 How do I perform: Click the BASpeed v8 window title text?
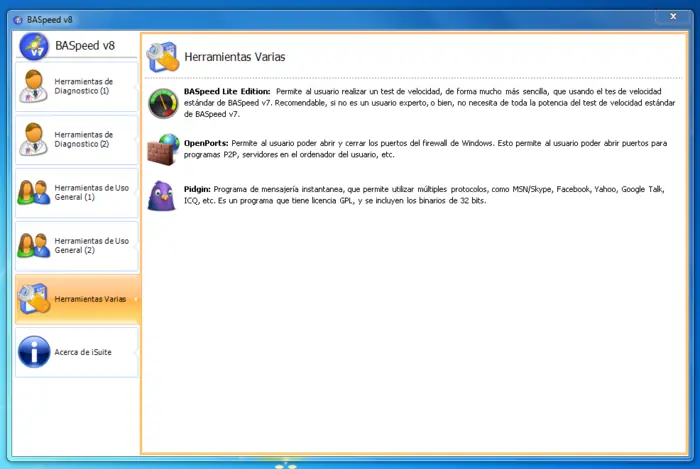(49, 20)
